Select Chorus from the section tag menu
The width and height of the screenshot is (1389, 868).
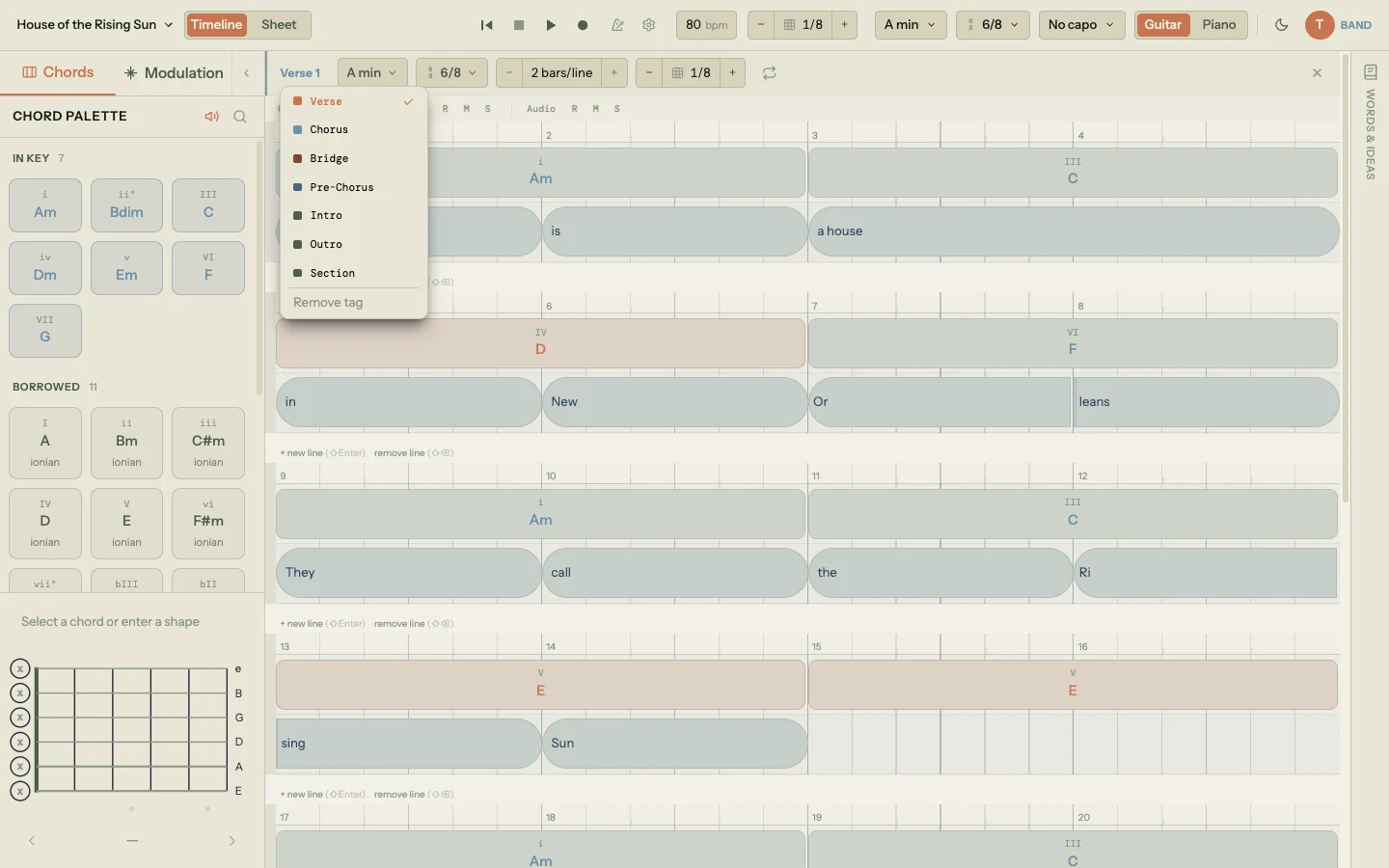point(328,129)
